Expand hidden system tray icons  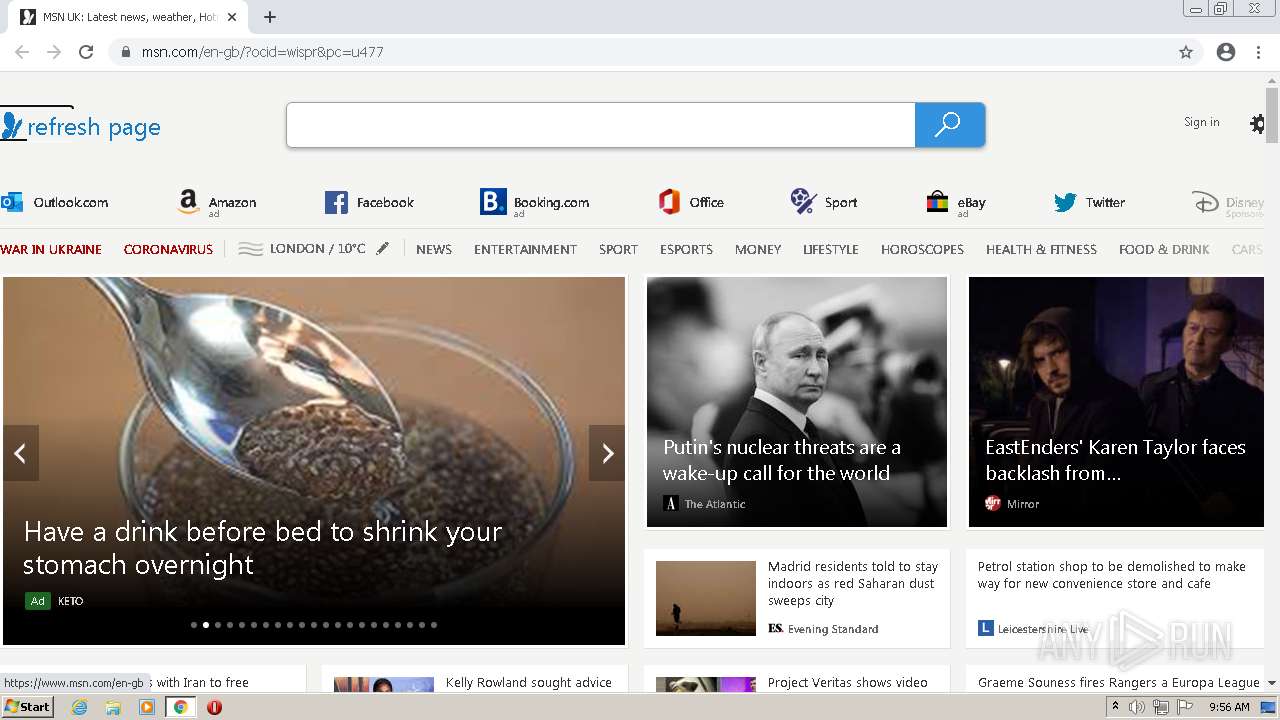(x=1115, y=707)
